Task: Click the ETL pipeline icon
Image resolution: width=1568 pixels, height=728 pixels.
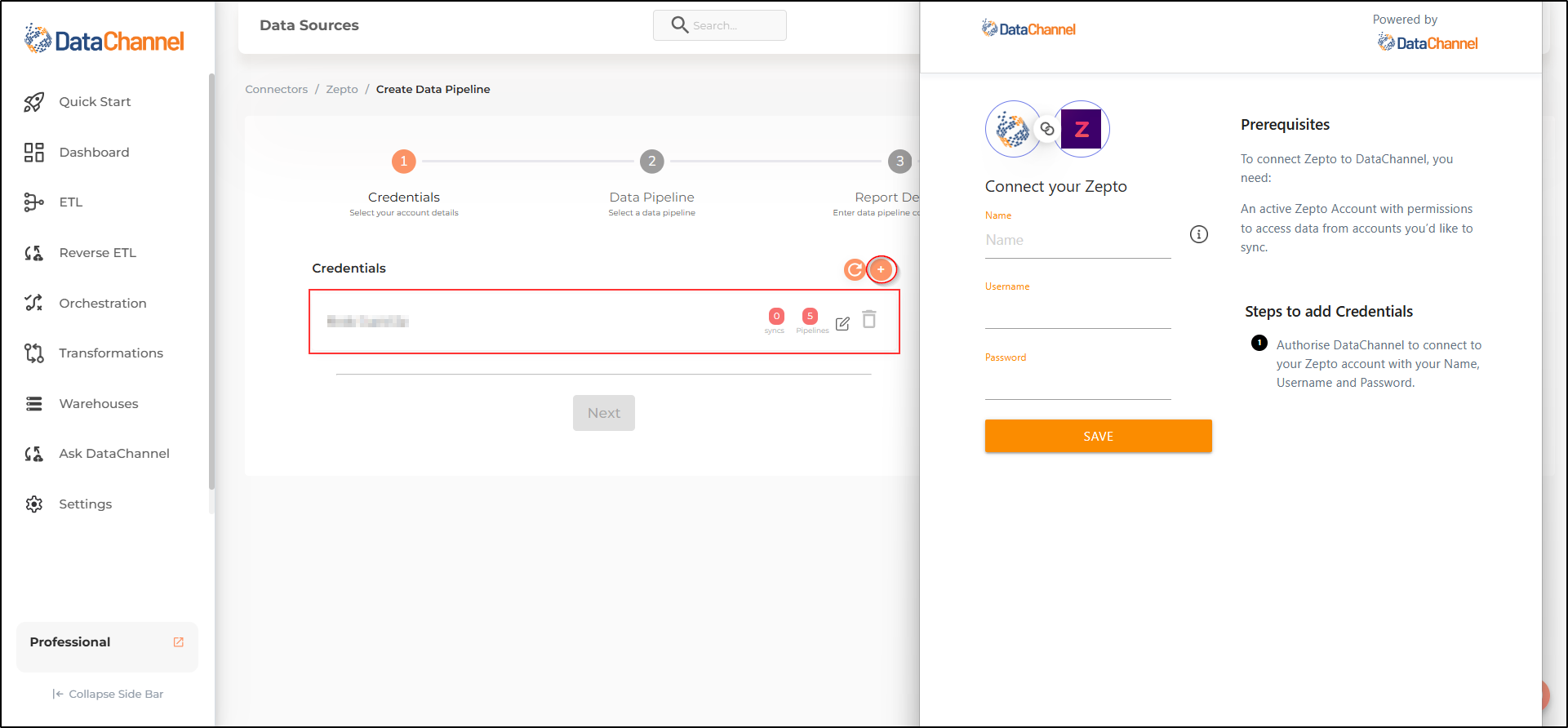Action: click(33, 202)
